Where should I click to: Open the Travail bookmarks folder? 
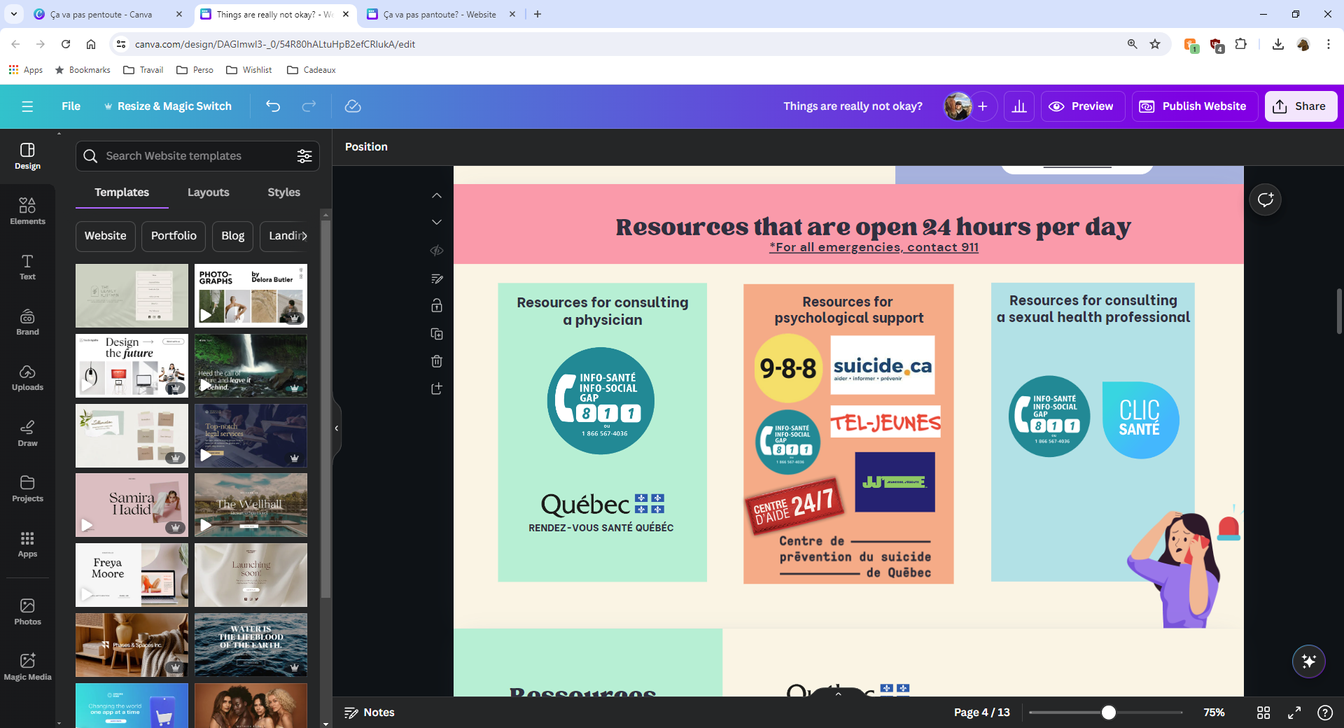143,70
